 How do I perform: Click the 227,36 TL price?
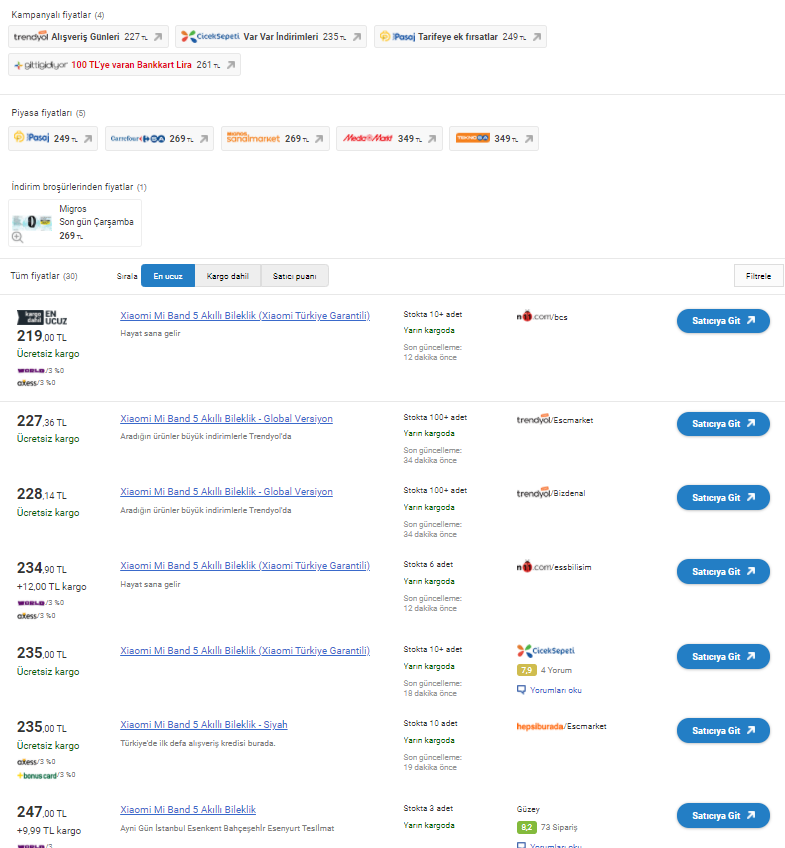point(42,421)
